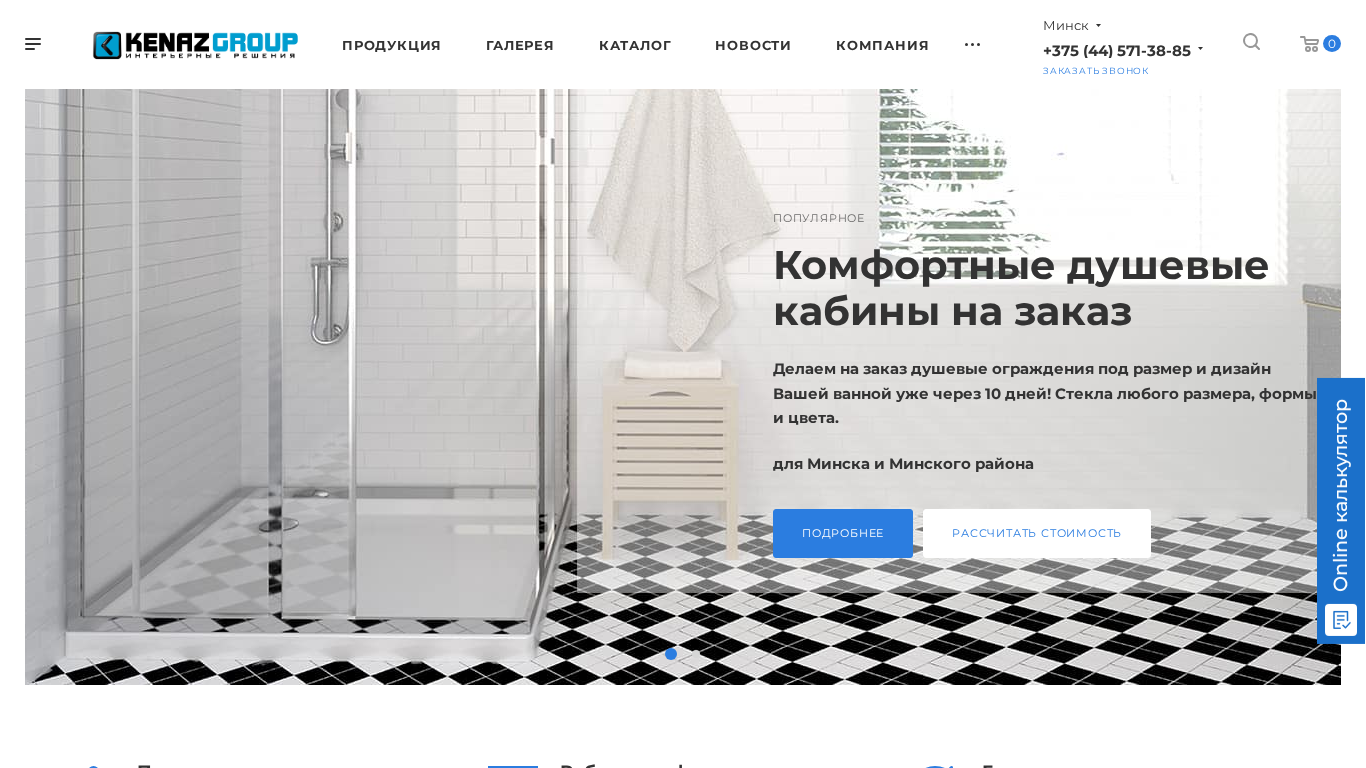Go to the Каталог menu item
The image size is (1366, 768).
click(635, 45)
